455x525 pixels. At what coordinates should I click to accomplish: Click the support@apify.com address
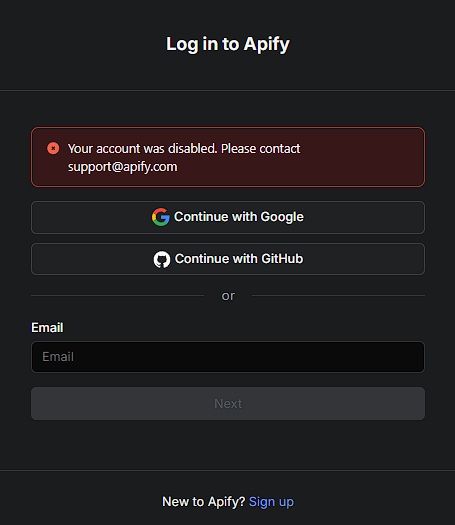point(123,167)
